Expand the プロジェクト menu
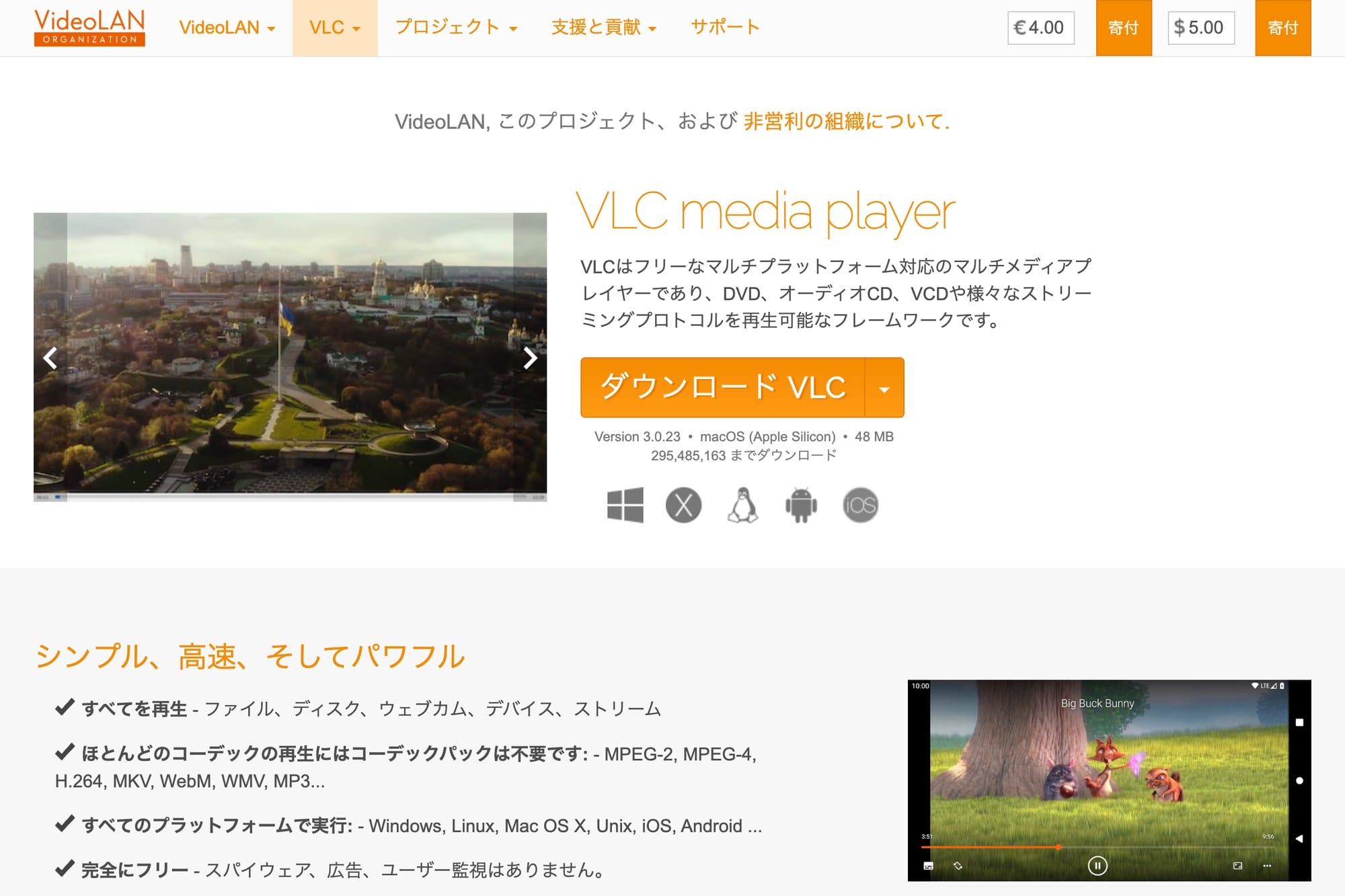The height and width of the screenshot is (896, 1345). click(x=456, y=28)
